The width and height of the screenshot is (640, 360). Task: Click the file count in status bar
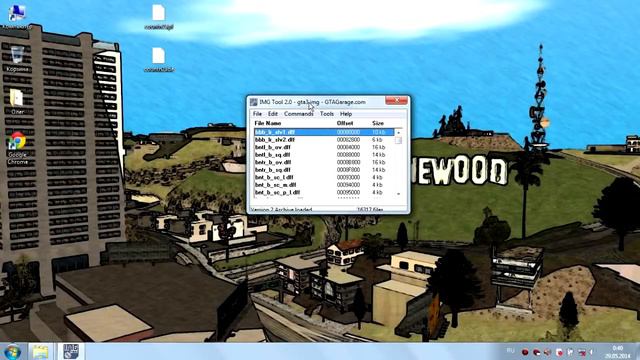pos(370,210)
